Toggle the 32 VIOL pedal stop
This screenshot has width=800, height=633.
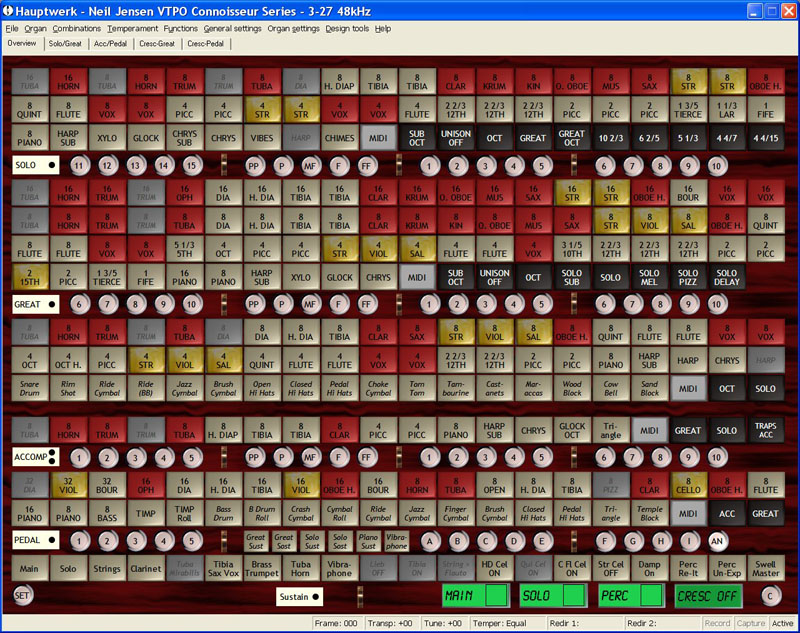point(68,485)
